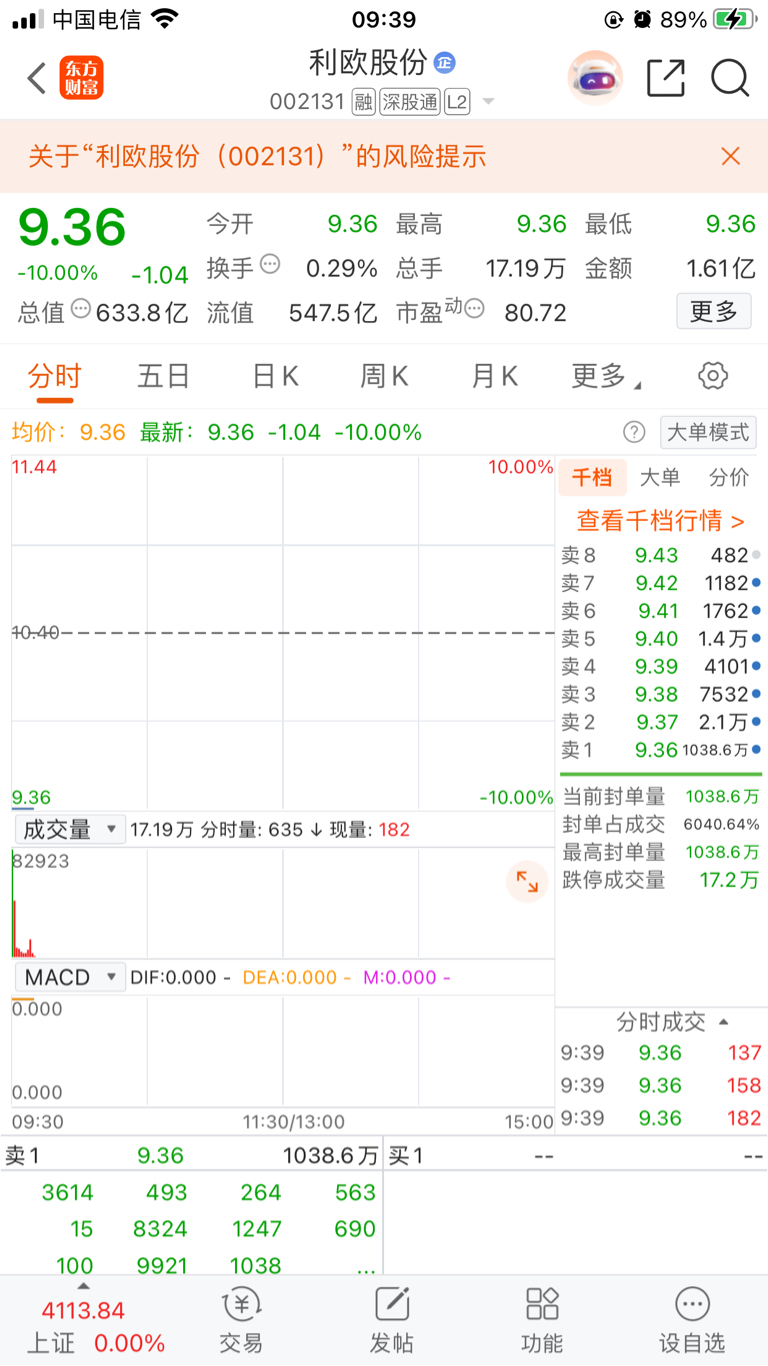The width and height of the screenshot is (768, 1366).
Task: Tap the 总值 info icon
Action: pyautogui.click(x=81, y=309)
